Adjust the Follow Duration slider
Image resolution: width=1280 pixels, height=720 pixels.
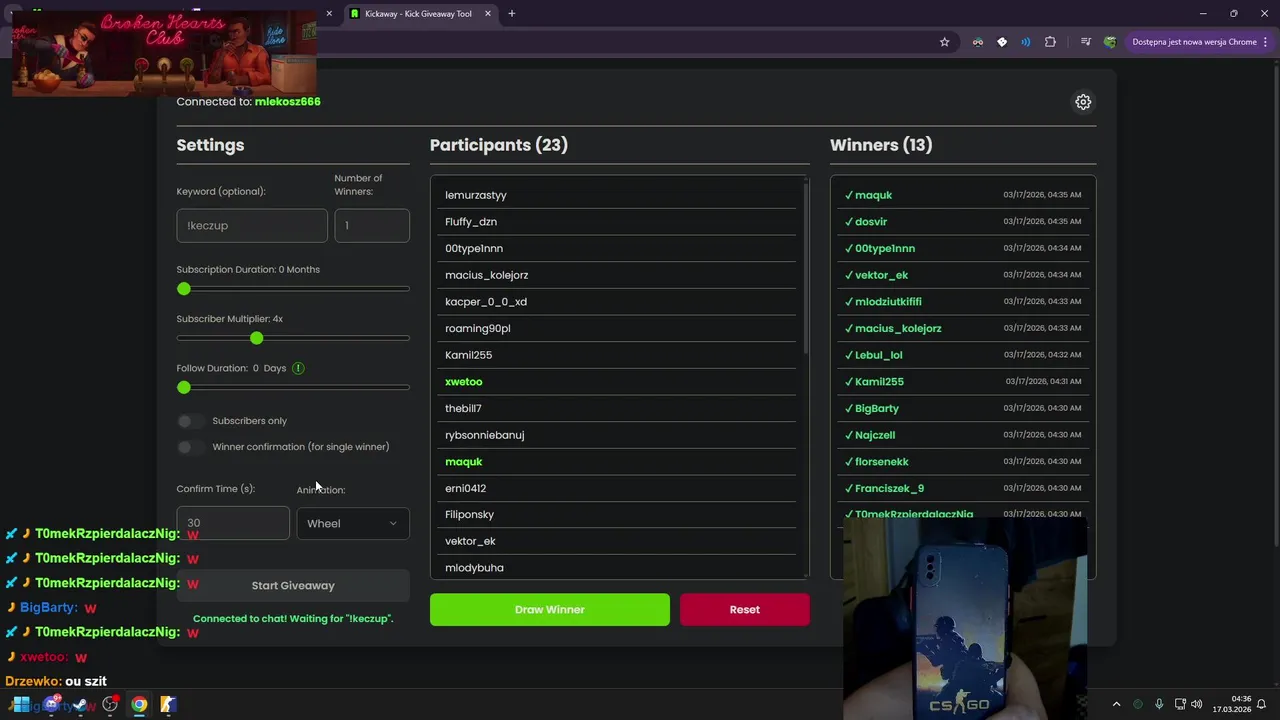[293, 387]
